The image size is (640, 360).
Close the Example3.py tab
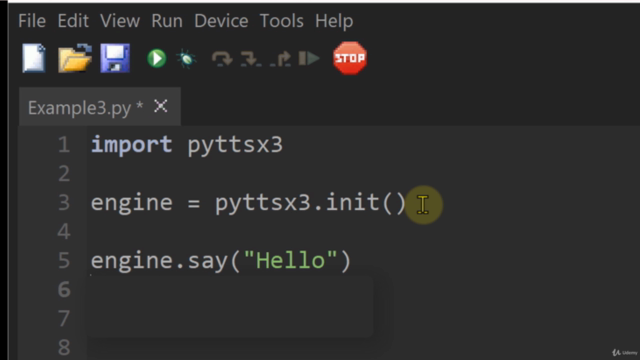tap(161, 107)
